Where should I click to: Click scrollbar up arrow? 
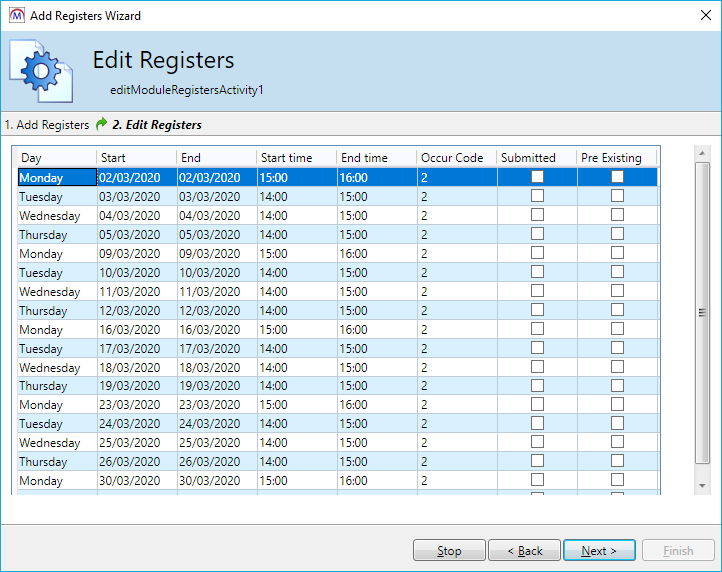tap(702, 153)
